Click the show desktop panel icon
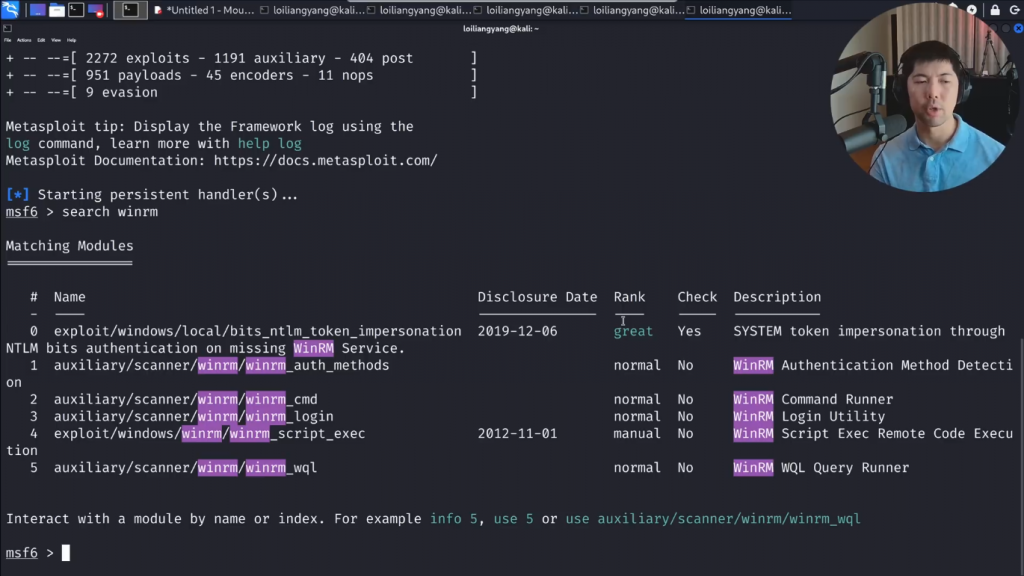The image size is (1024, 576). coord(37,10)
